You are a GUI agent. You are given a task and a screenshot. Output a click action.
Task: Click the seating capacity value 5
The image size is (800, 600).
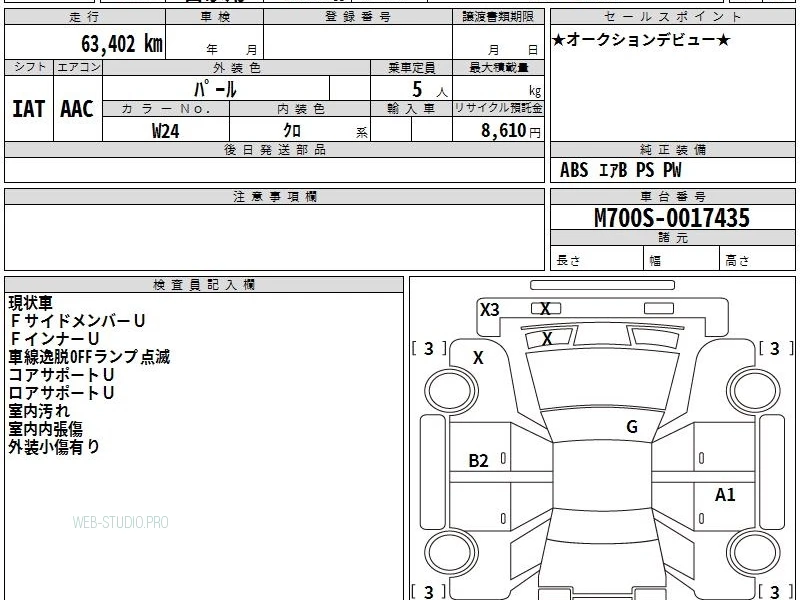coord(417,90)
